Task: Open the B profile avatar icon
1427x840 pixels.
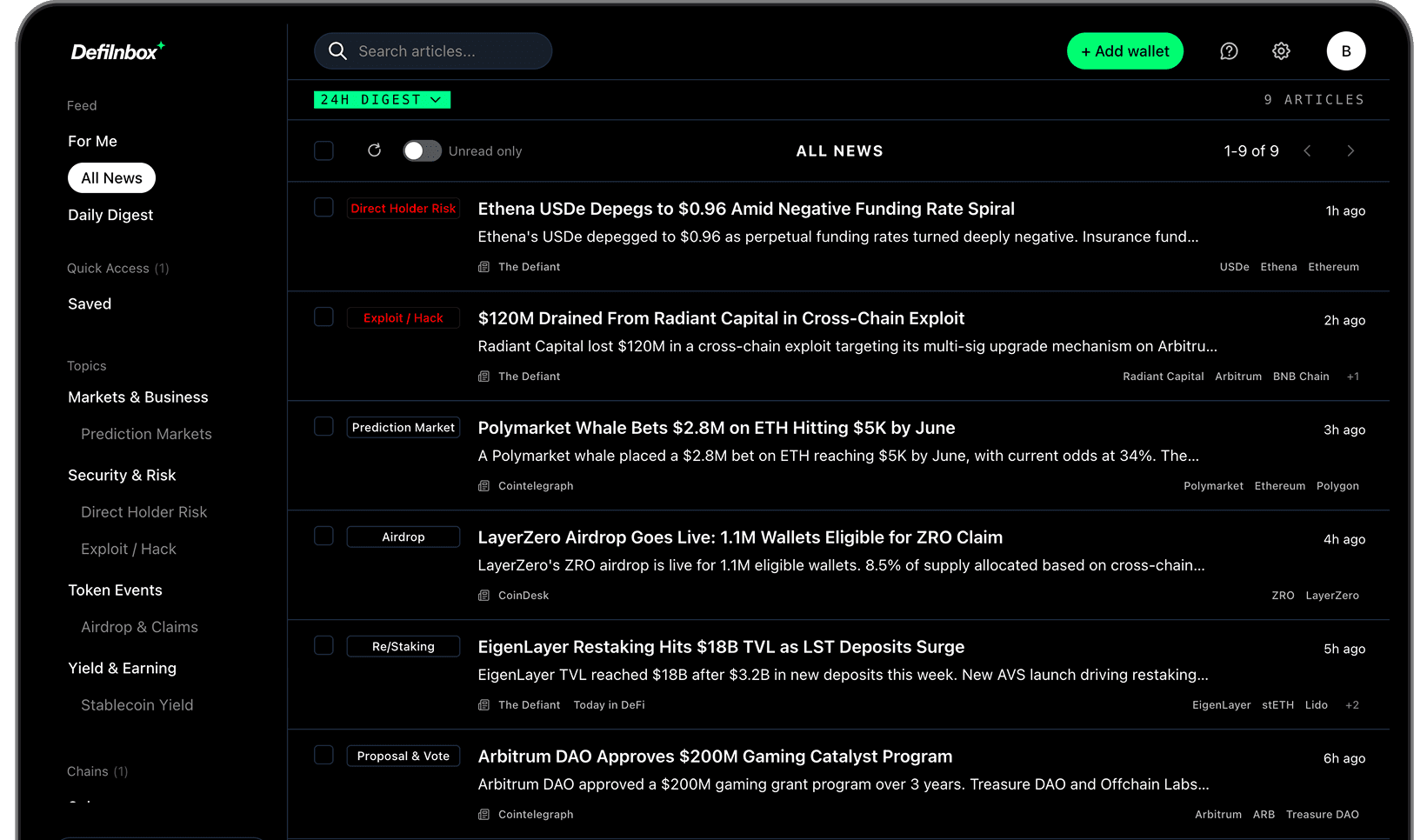Action: click(1345, 51)
